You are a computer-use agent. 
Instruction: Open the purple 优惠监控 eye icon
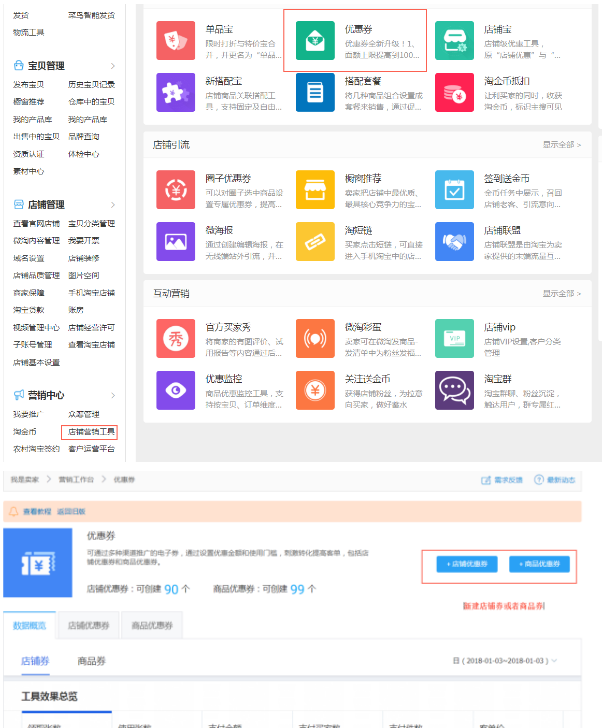pos(175,390)
